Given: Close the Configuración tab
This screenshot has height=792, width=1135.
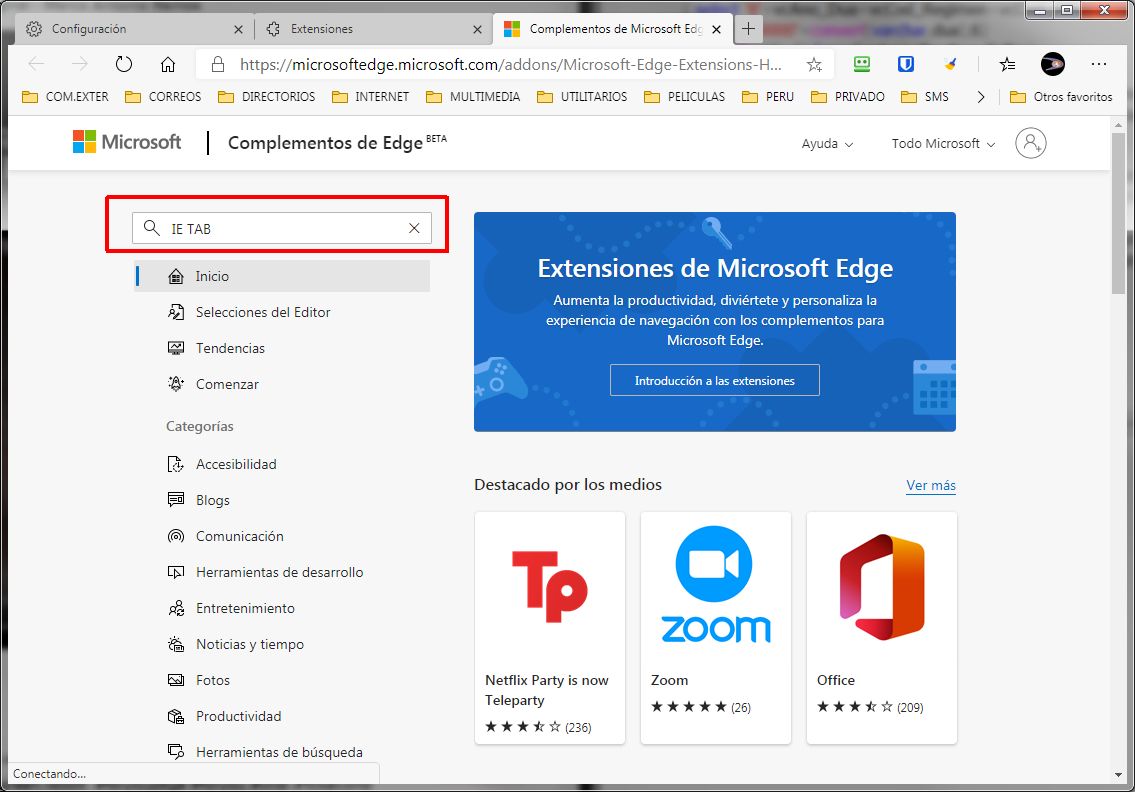Looking at the screenshot, I should pyautogui.click(x=238, y=29).
